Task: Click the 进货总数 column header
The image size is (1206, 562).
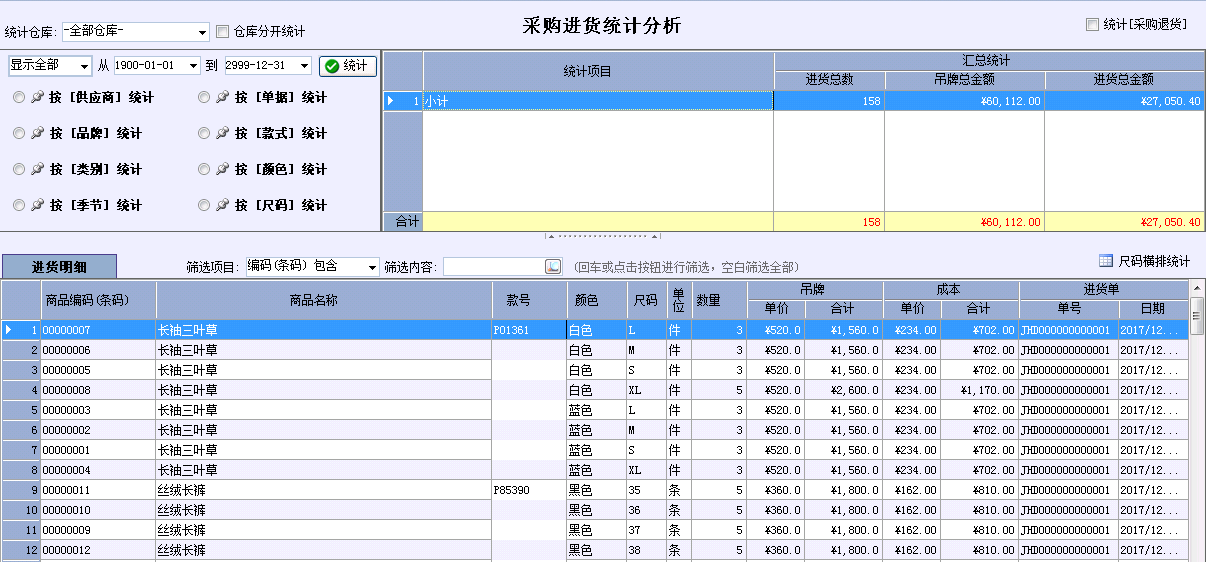Action: pos(829,80)
